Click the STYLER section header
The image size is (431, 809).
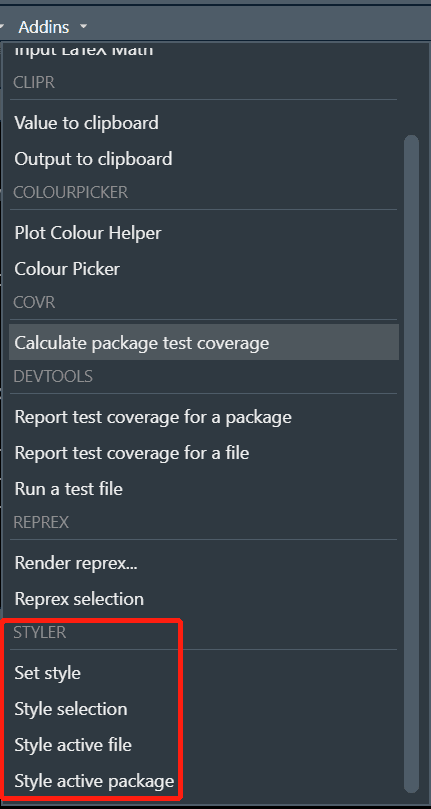[x=40, y=632]
